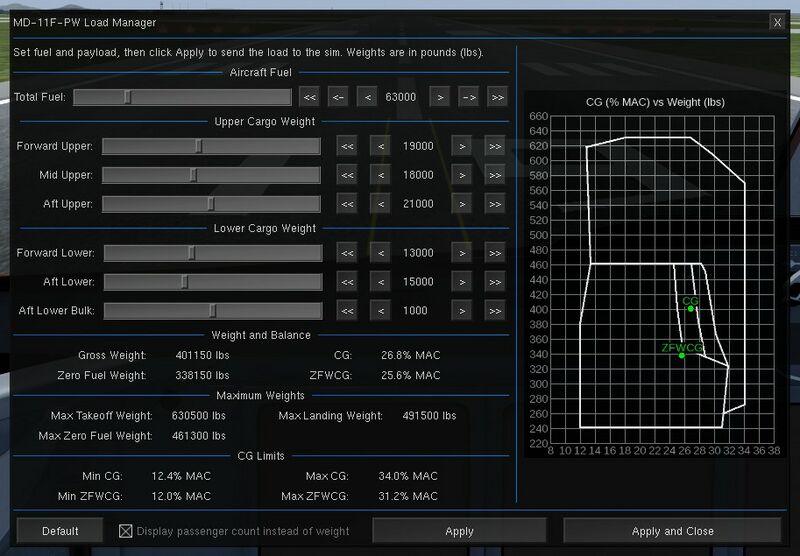Decrease Forward Lower cargo with '<<'
The height and width of the screenshot is (556, 800).
(347, 253)
